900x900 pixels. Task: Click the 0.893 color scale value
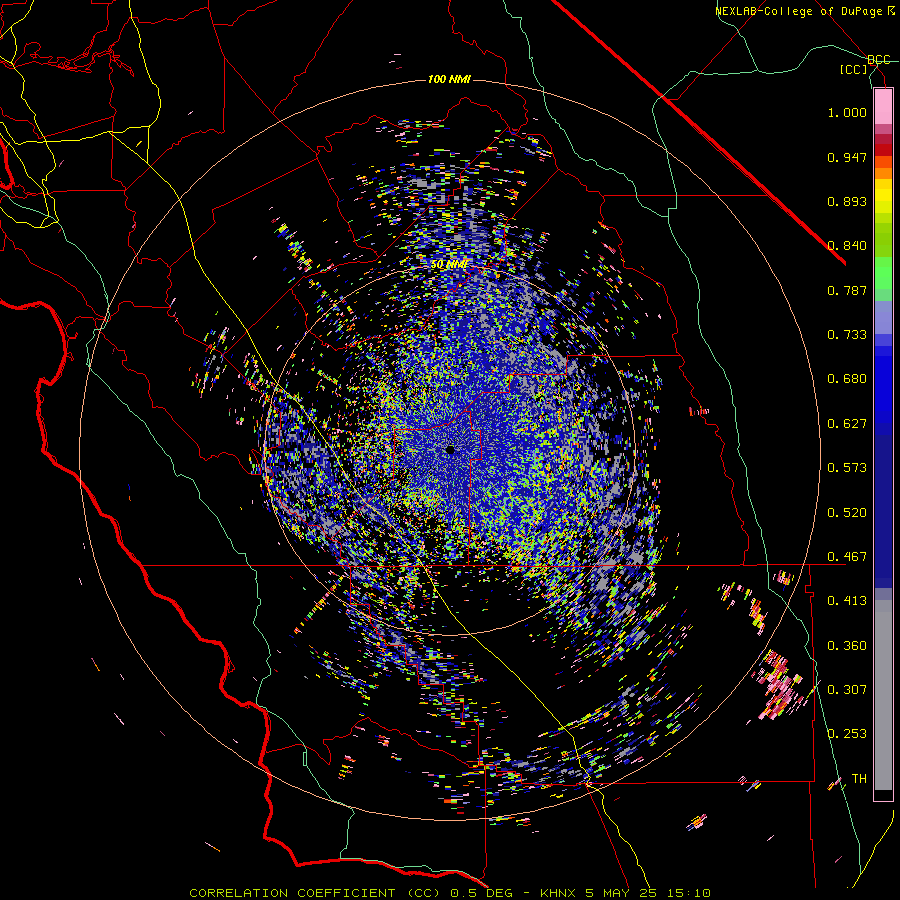pos(847,201)
